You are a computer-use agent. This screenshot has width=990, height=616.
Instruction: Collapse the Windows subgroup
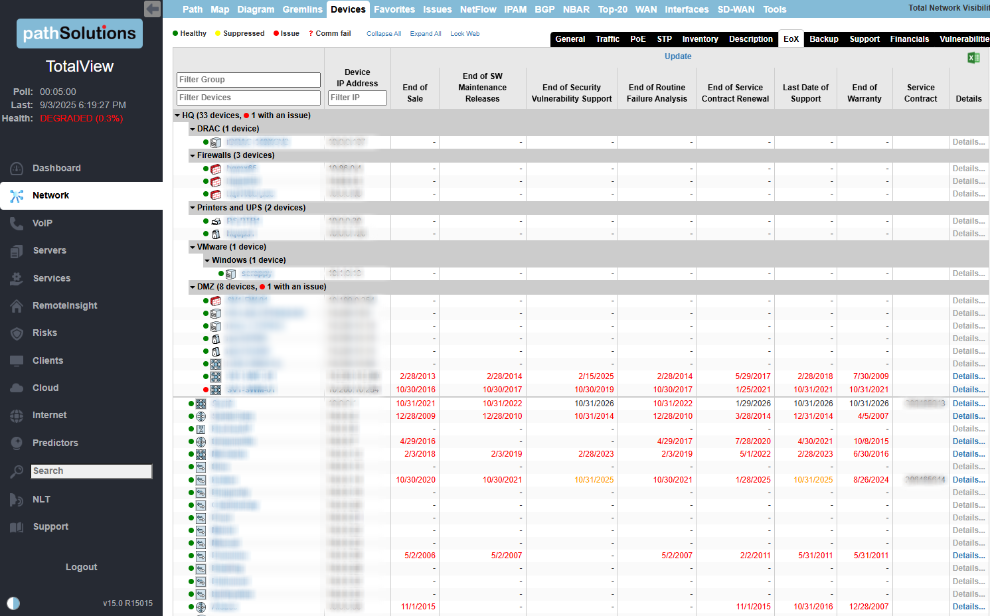point(207,261)
